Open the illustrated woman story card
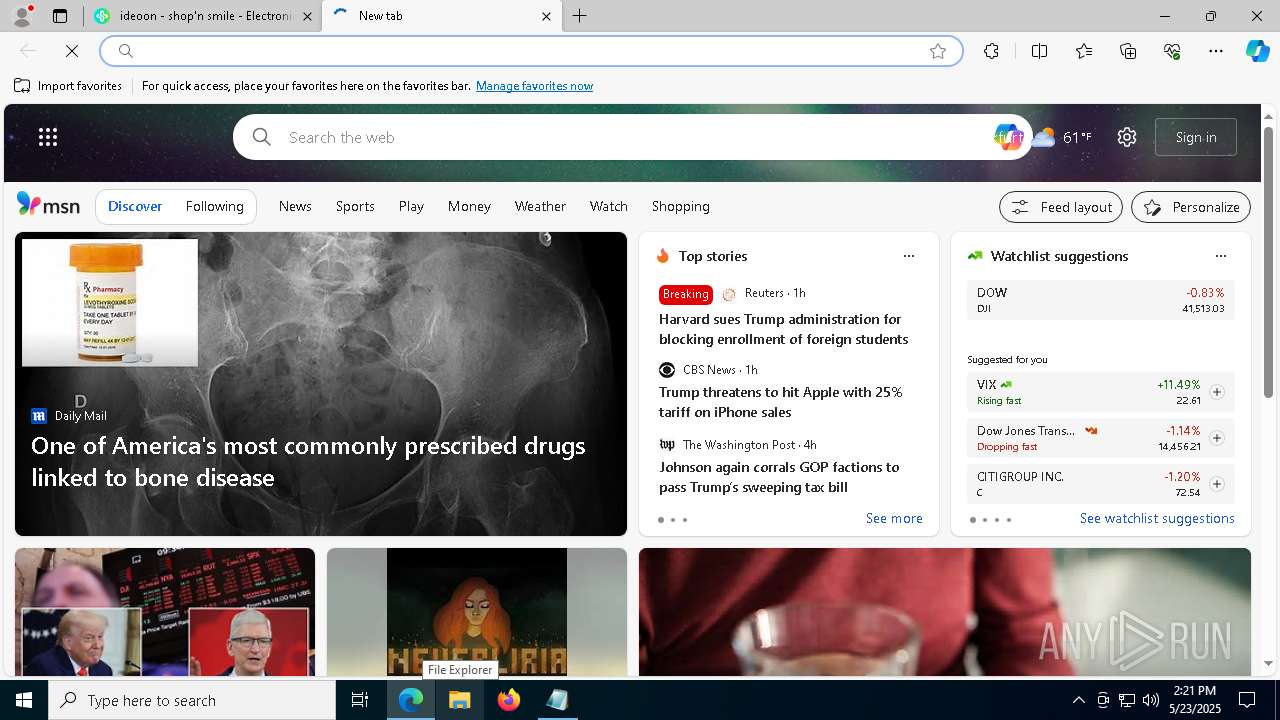The image size is (1280, 720). 477,612
